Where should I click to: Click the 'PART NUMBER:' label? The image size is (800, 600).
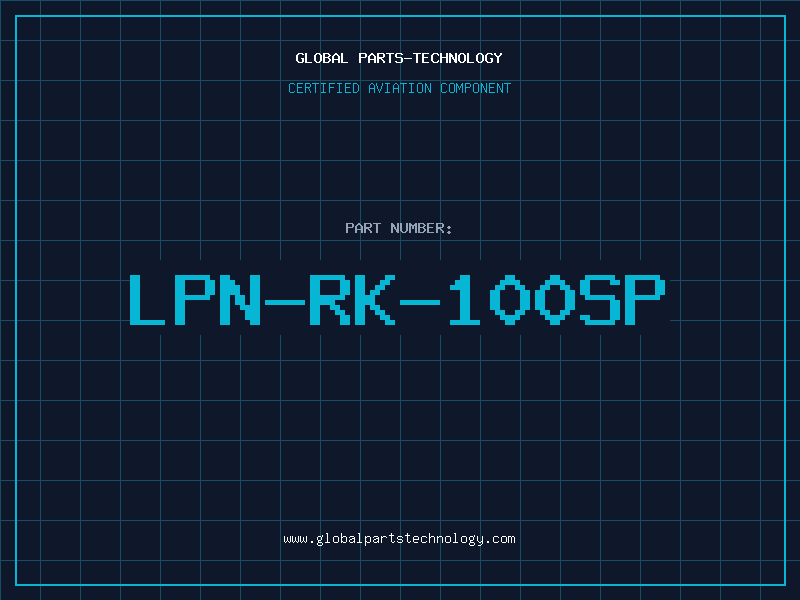coord(398,228)
